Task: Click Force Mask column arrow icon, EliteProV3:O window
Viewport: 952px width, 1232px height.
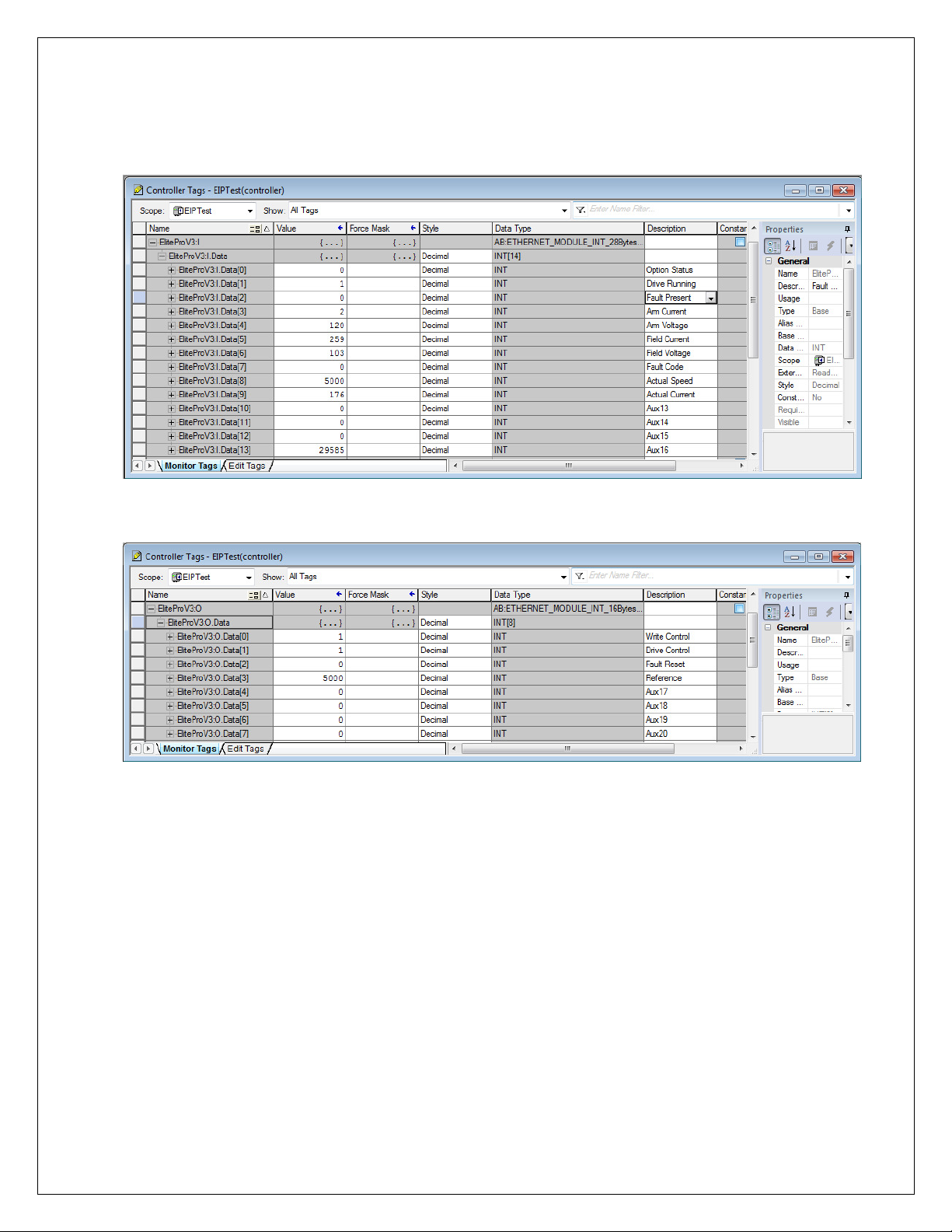Action: (412, 594)
